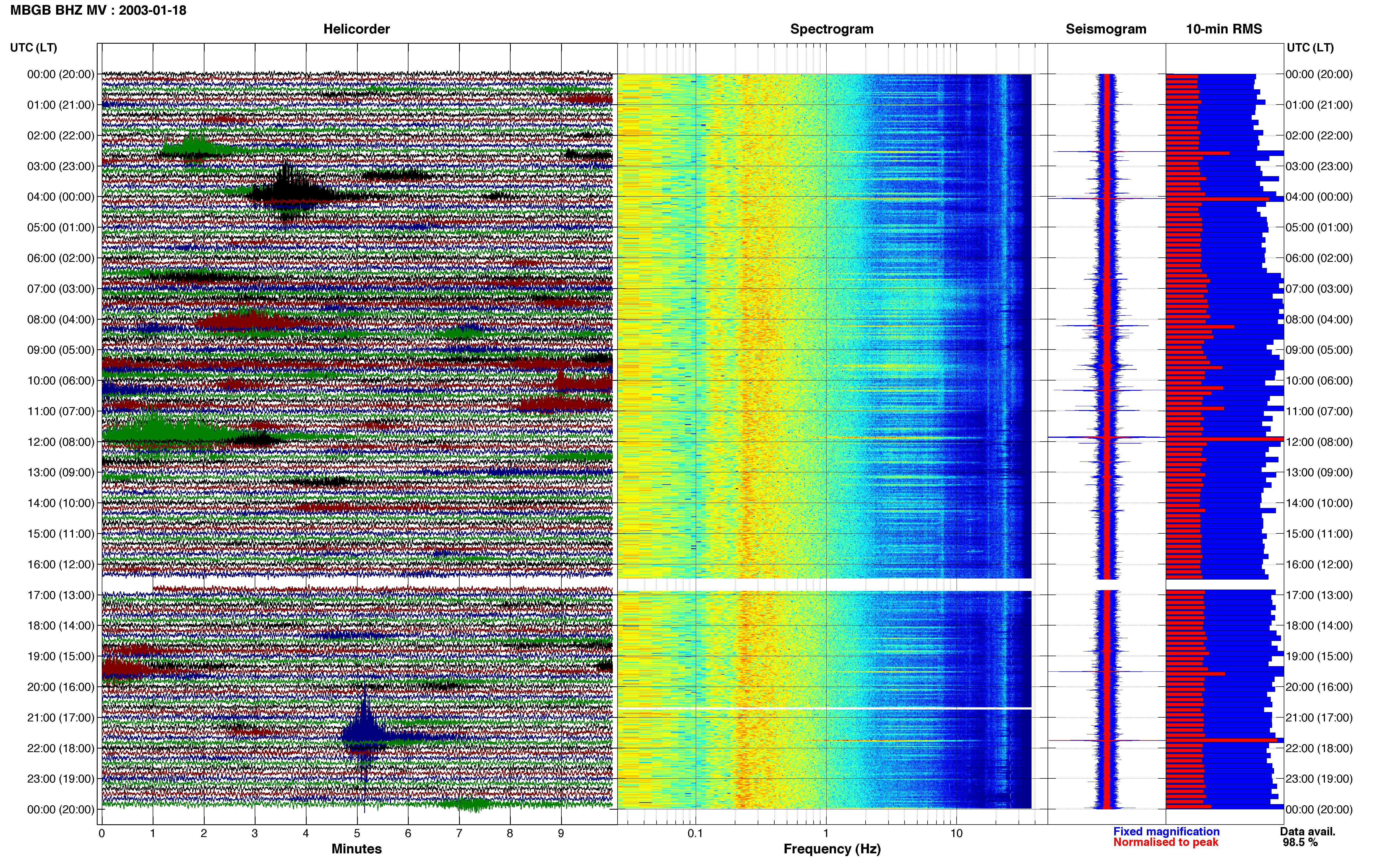The width and height of the screenshot is (1388, 868).
Task: Click left time label '17:00 (13:00)'
Action: tap(61, 595)
